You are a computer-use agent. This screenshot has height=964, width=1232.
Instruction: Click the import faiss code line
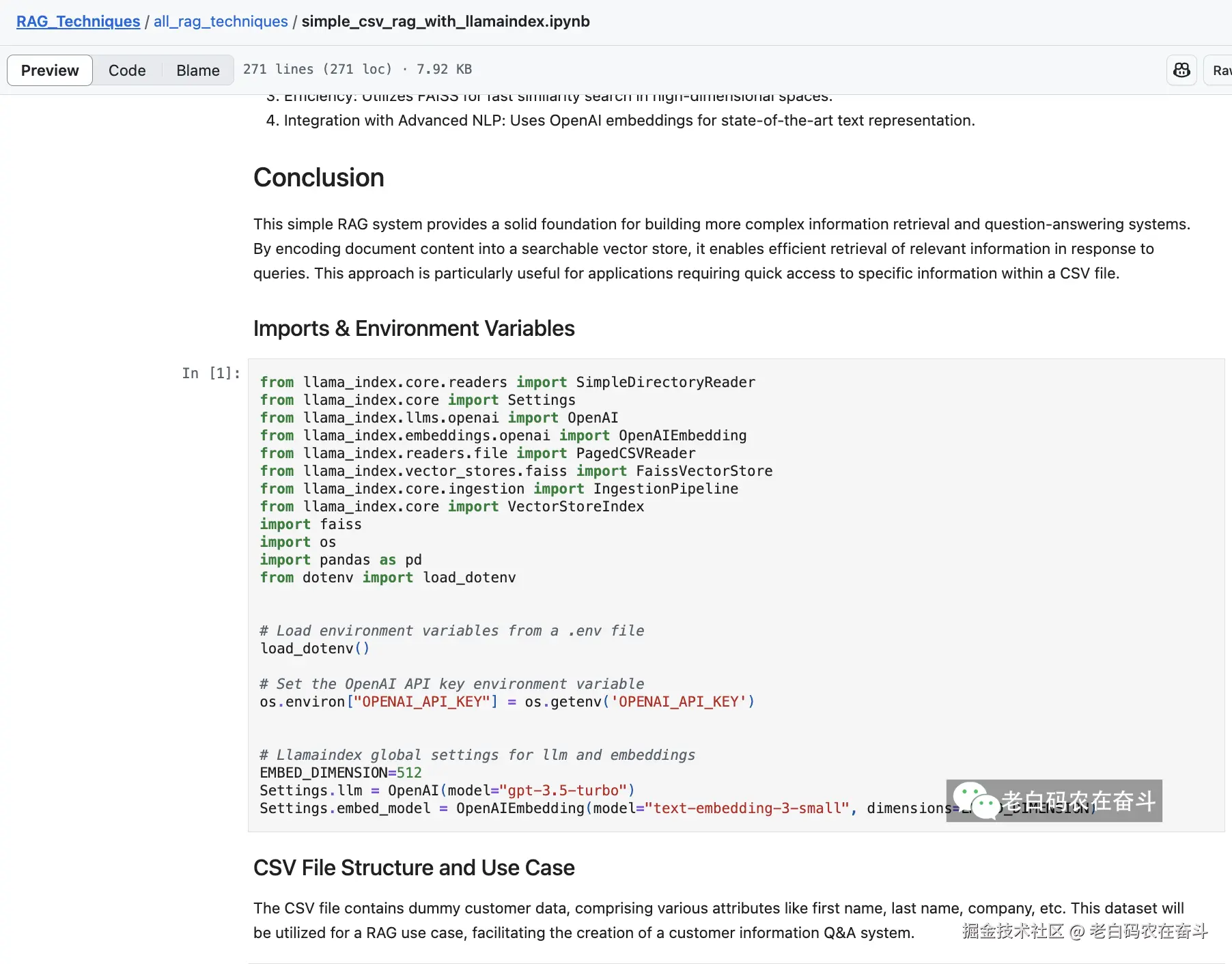pyautogui.click(x=311, y=524)
